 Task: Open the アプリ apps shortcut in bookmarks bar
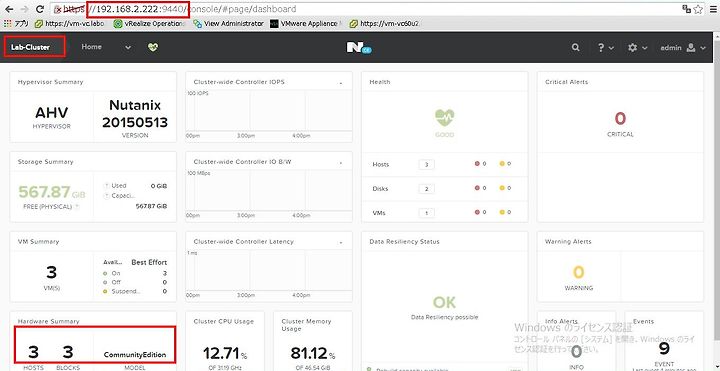pyautogui.click(x=16, y=23)
